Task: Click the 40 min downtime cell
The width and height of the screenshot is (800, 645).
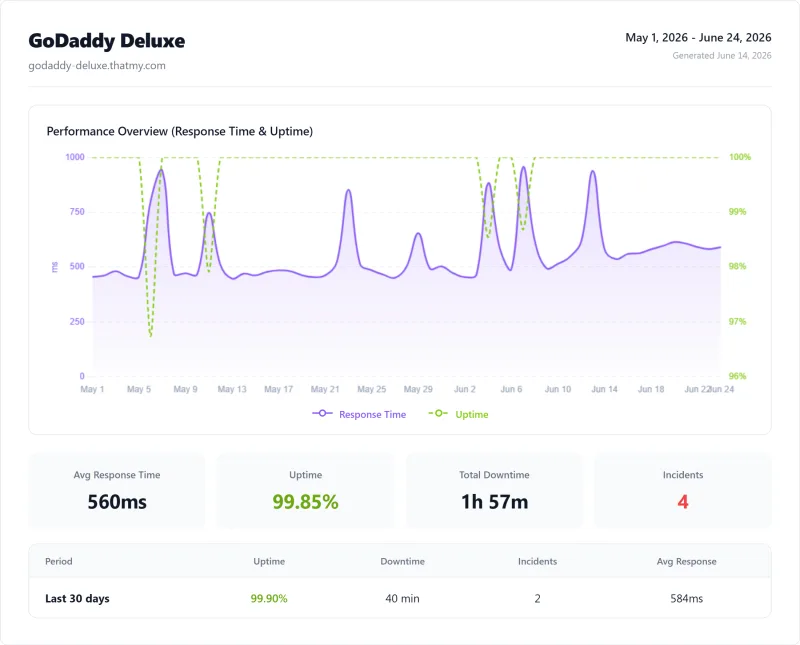Action: click(x=403, y=599)
